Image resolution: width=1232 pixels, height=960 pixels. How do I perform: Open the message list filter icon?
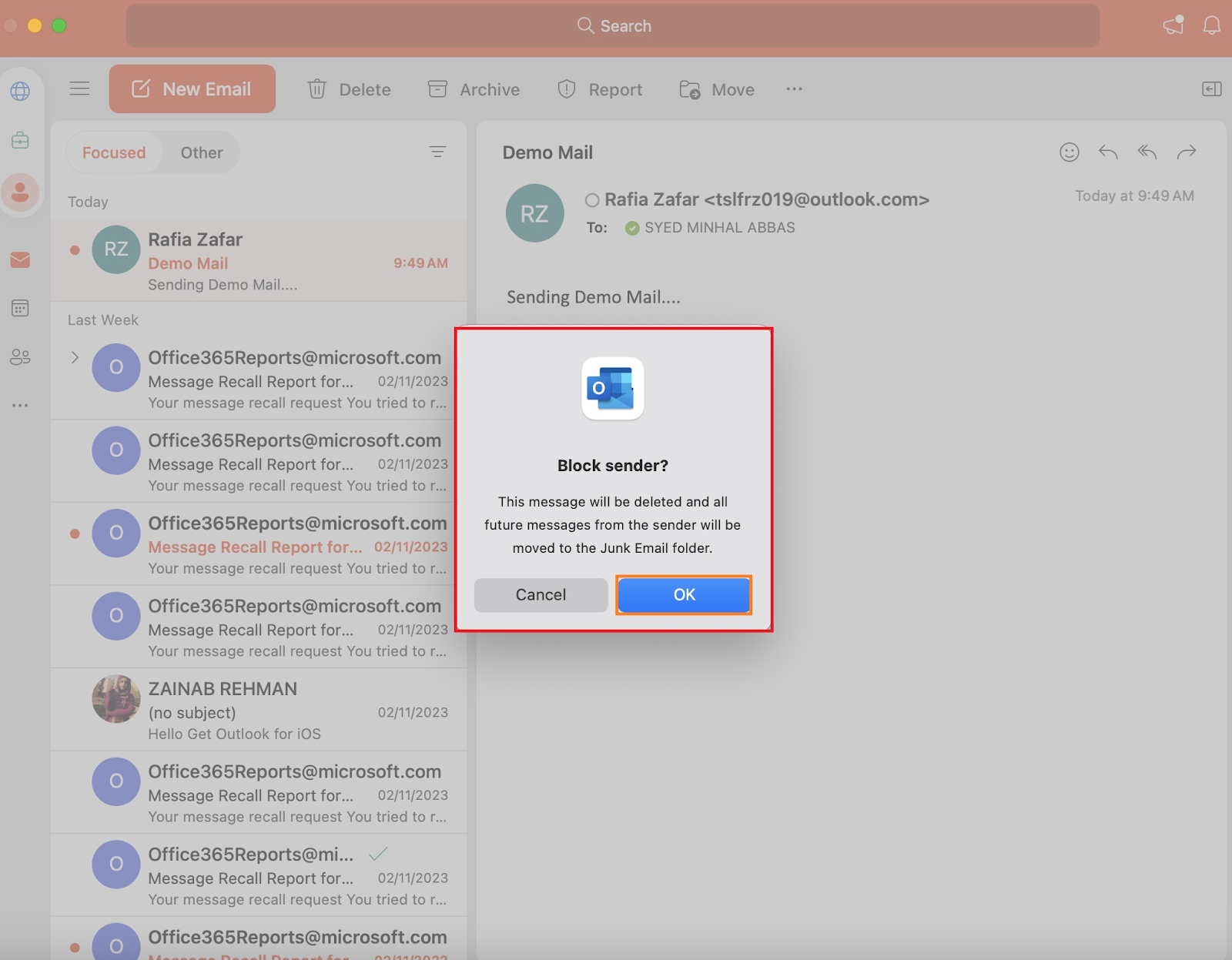437,152
